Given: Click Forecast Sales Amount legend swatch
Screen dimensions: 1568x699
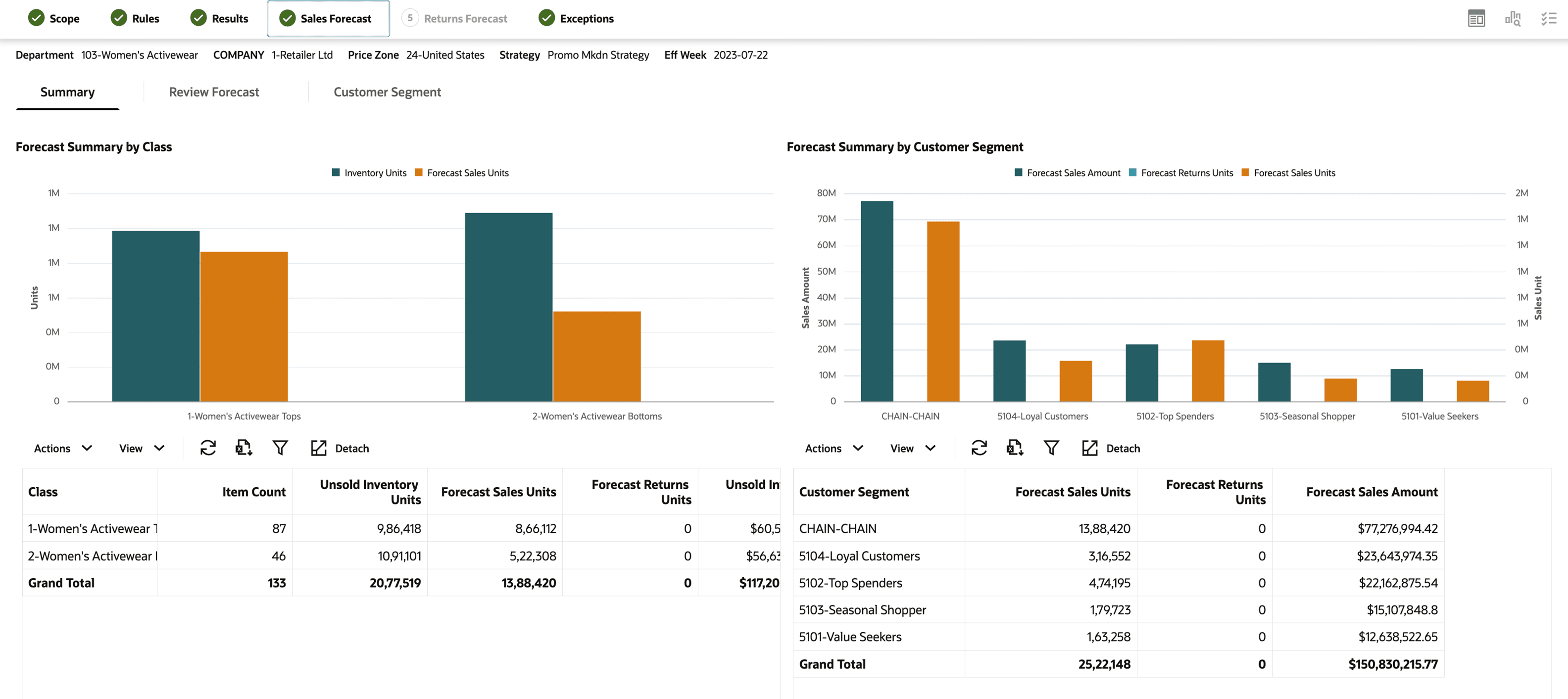Looking at the screenshot, I should coord(1018,173).
